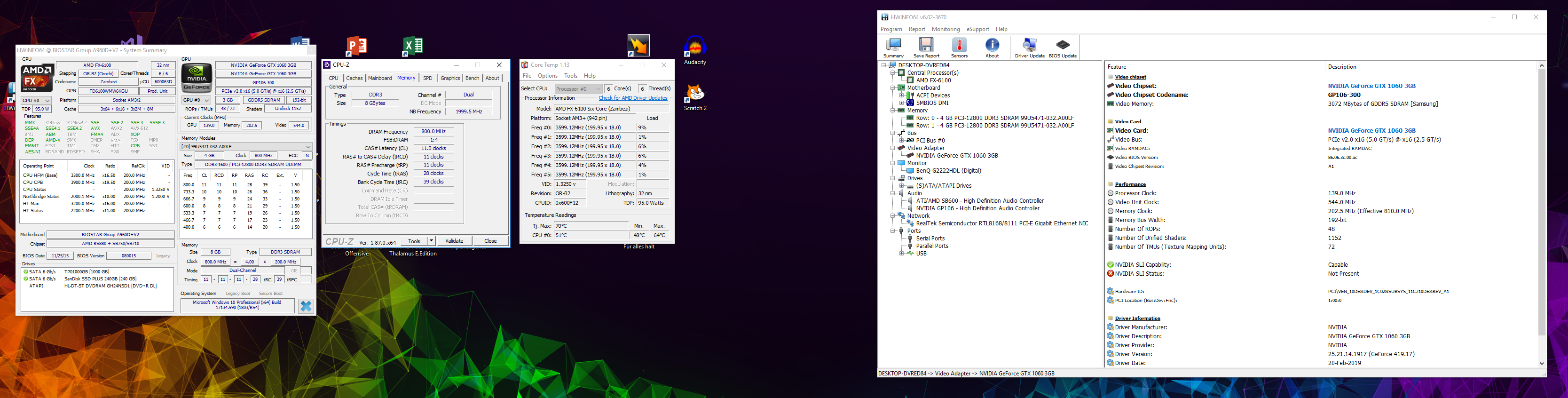Open Select CPU Processor #0 dropdown
This screenshot has height=398, width=1568.
tap(578, 89)
